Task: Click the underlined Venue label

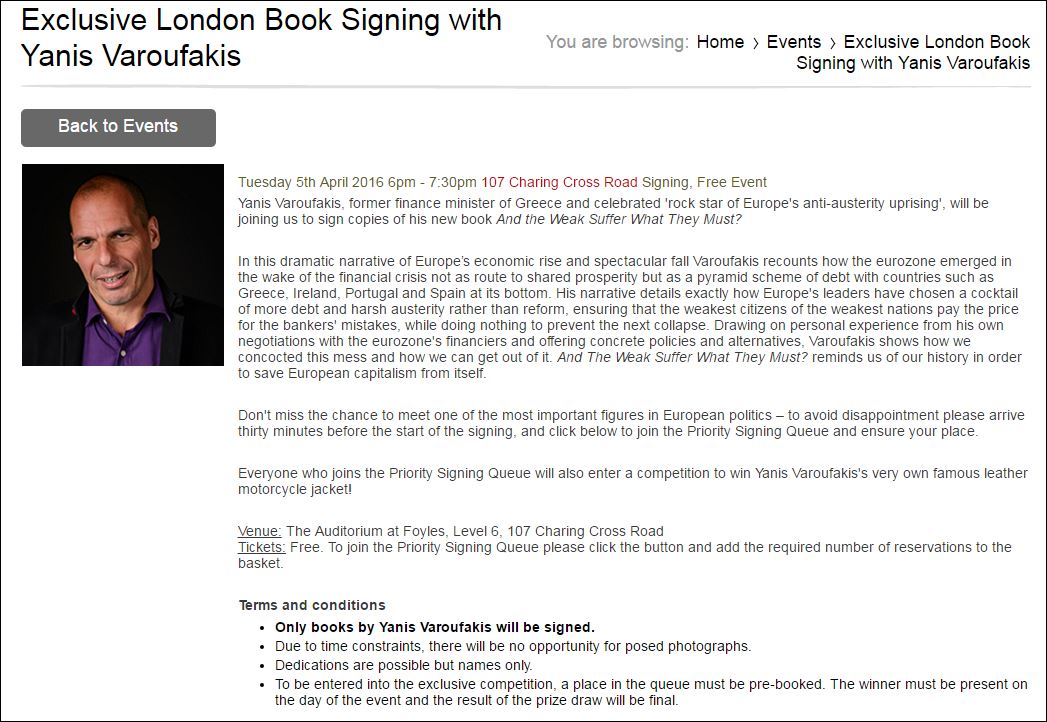Action: [x=260, y=531]
